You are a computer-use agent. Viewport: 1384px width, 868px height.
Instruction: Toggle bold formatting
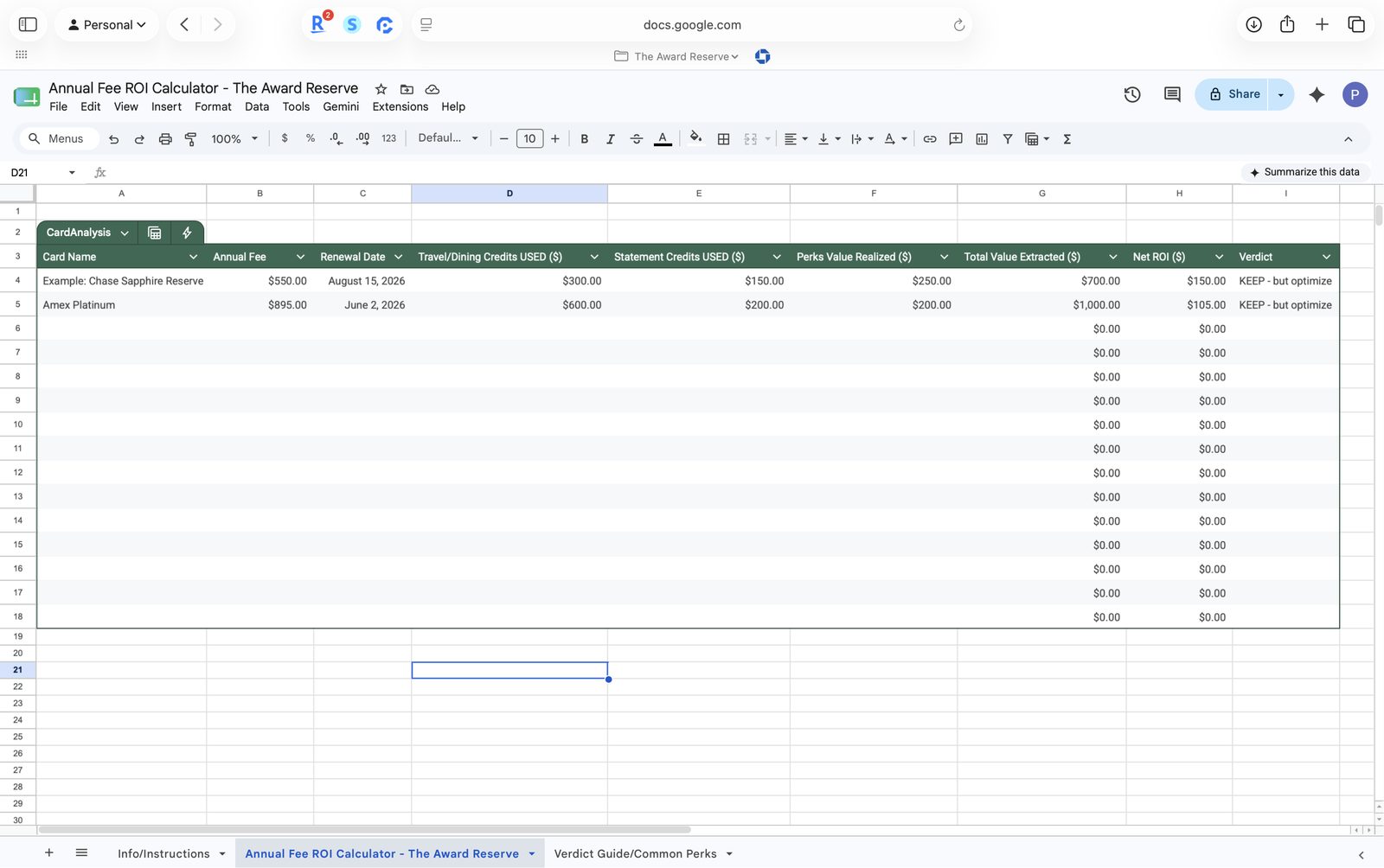click(585, 139)
